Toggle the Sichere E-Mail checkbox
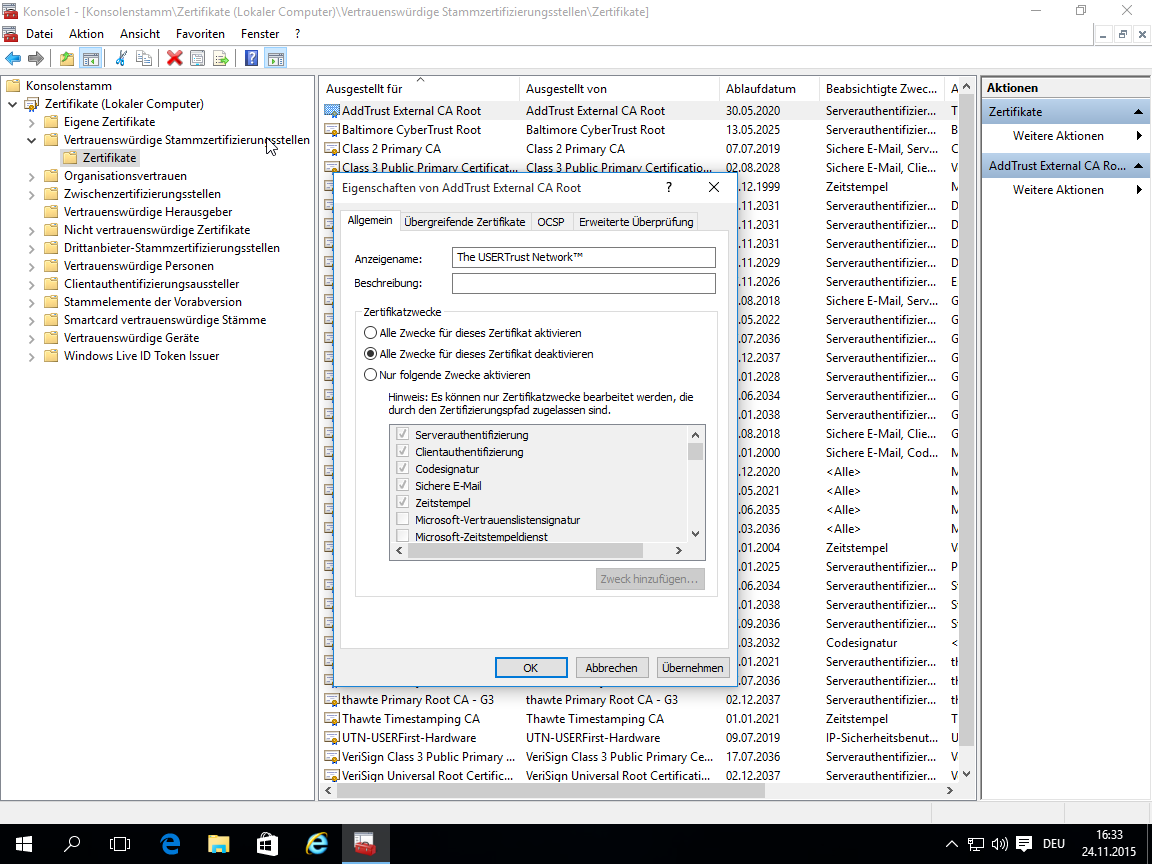Screen dimensions: 1152x864 click(403, 485)
